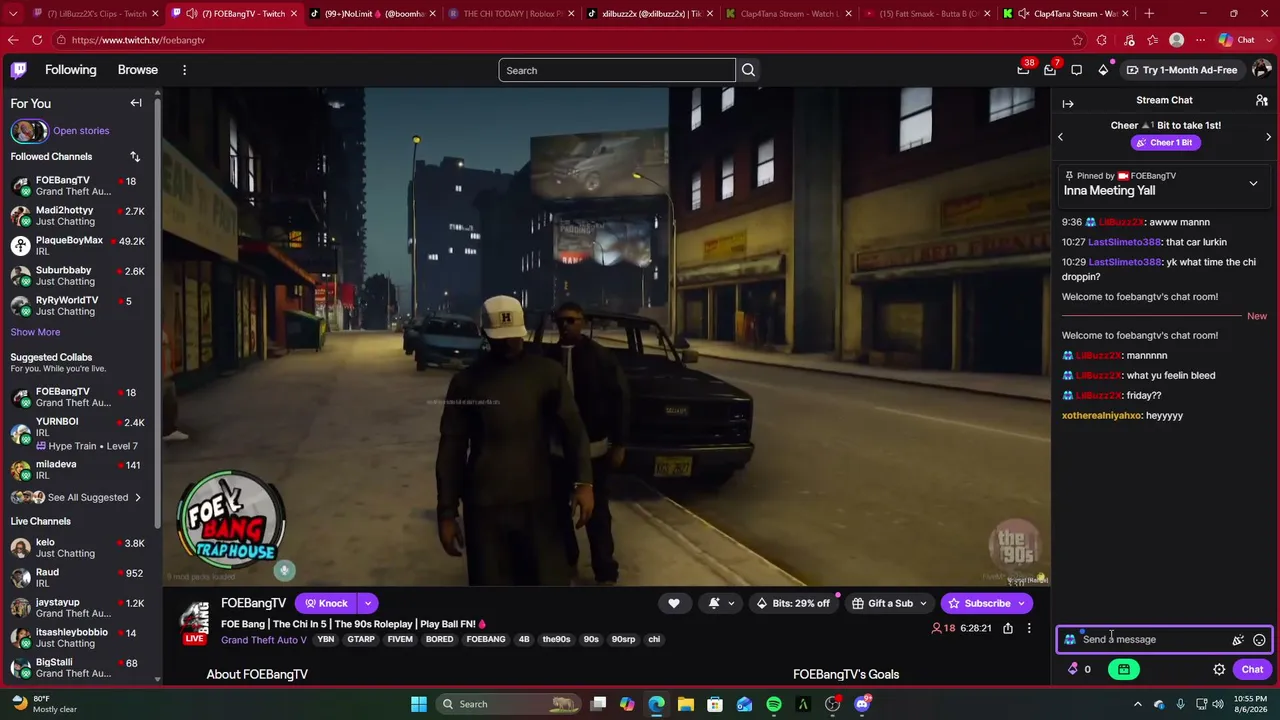Expand the pinned Inna Meeting Yall message
The width and height of the screenshot is (1280, 720).
pos(1253,184)
